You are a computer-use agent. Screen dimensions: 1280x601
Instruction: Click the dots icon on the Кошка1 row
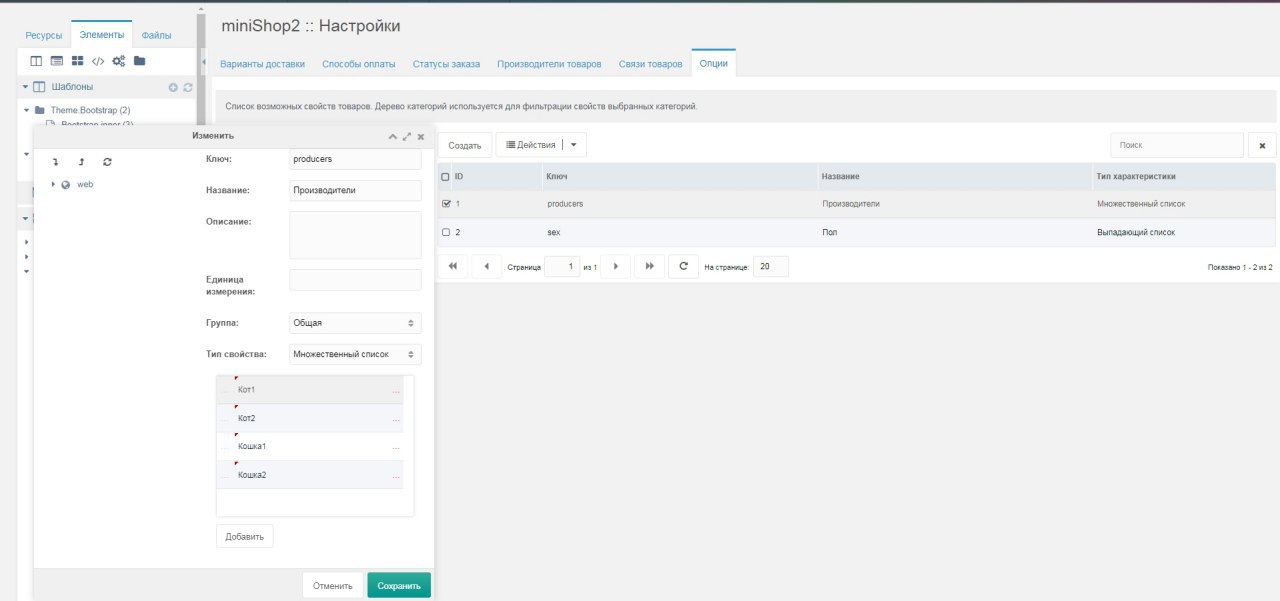396,447
